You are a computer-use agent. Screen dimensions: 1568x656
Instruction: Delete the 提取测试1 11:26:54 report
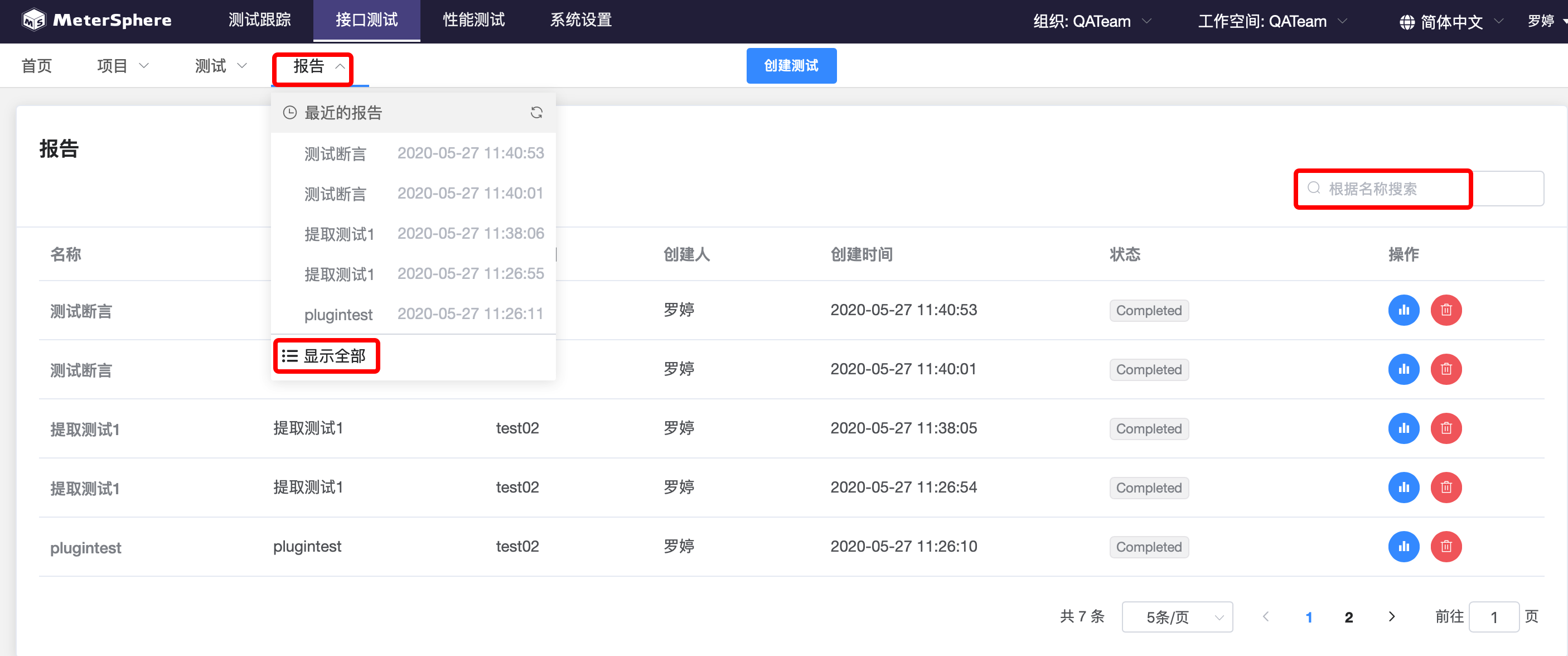click(x=1446, y=488)
